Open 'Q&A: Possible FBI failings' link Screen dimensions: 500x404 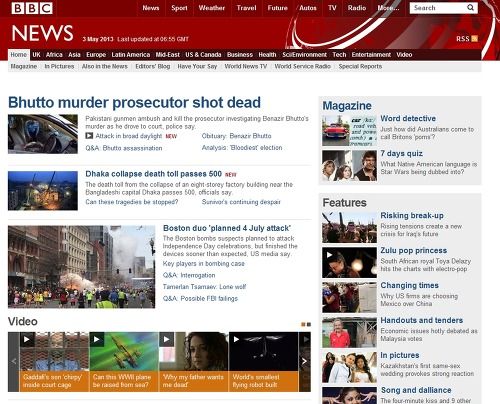(200, 299)
